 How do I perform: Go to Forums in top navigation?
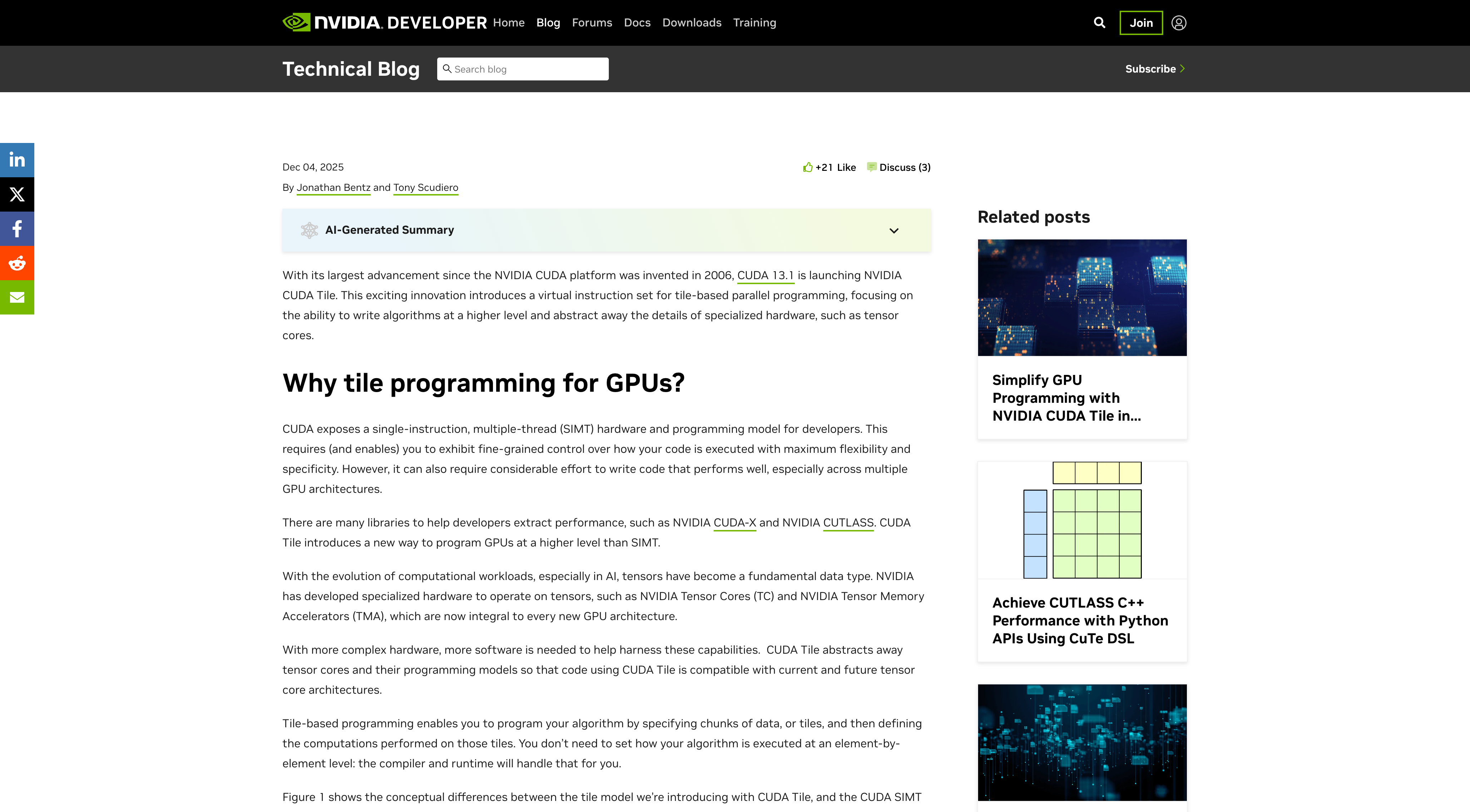[x=592, y=23]
